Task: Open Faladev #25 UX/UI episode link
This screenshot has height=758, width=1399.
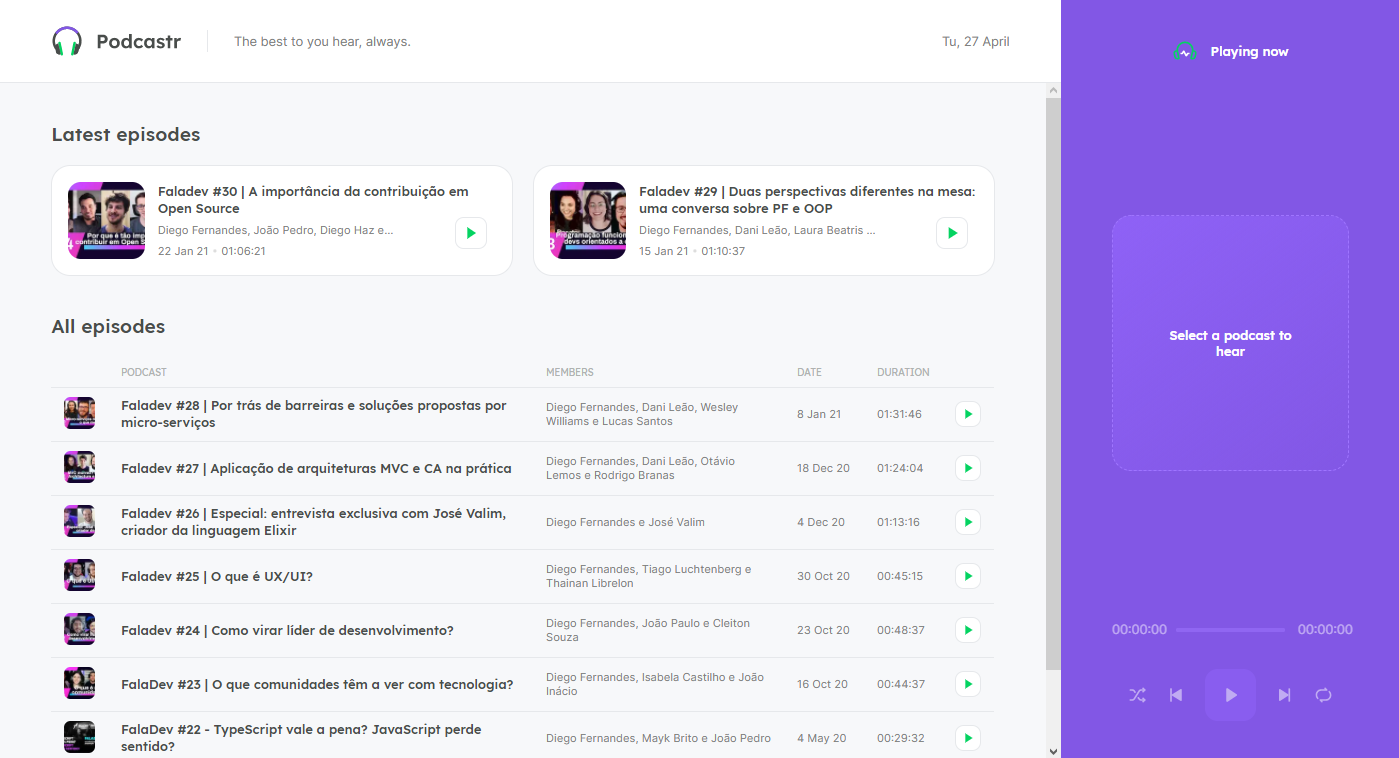Action: tap(217, 576)
